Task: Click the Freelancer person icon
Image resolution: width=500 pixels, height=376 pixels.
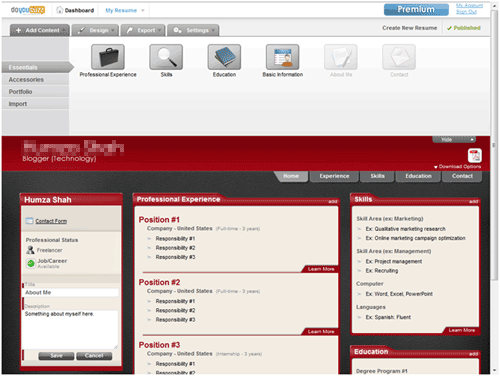Action: 30,250
